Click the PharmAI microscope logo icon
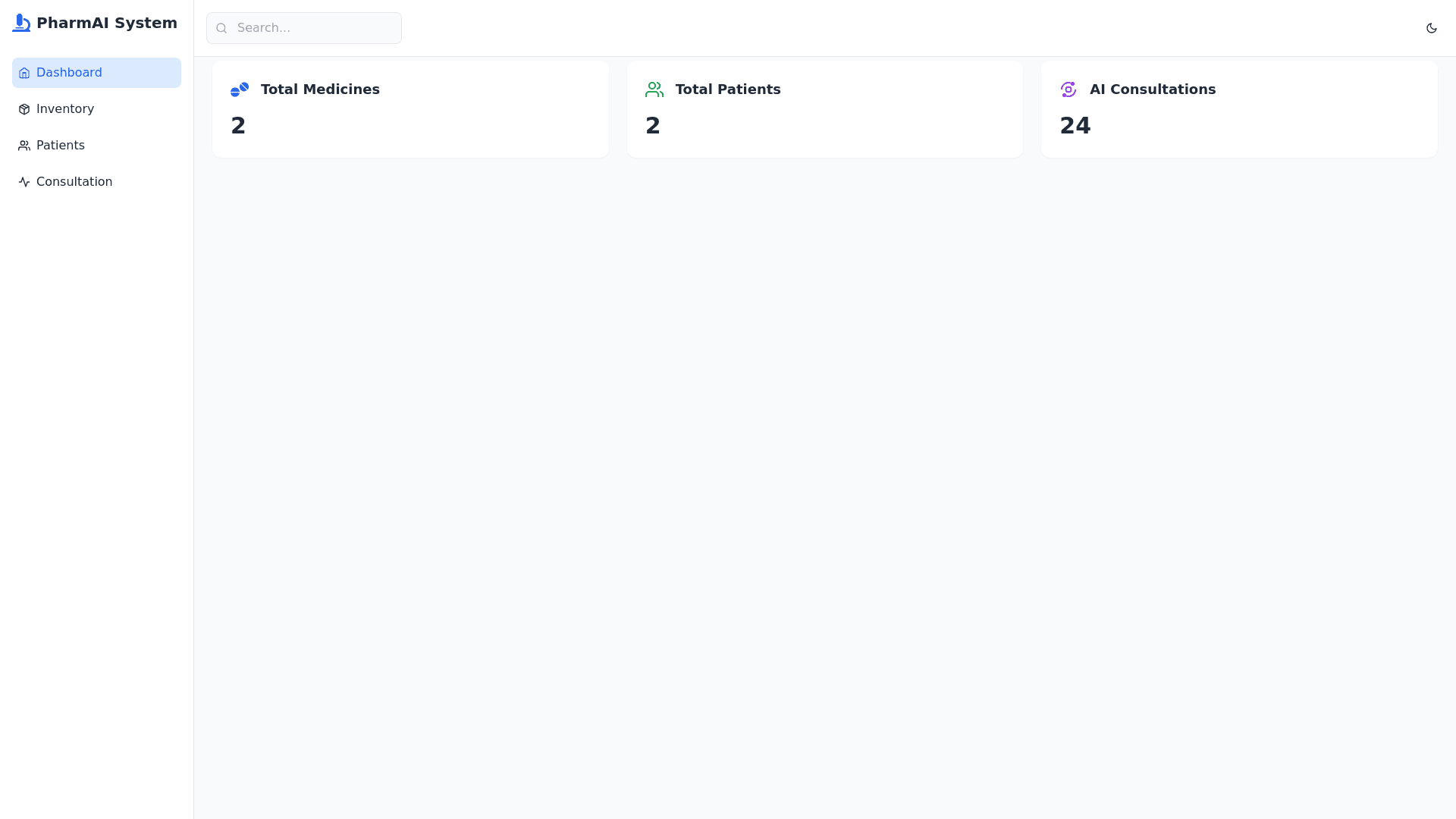This screenshot has height=819, width=1456. pyautogui.click(x=21, y=23)
